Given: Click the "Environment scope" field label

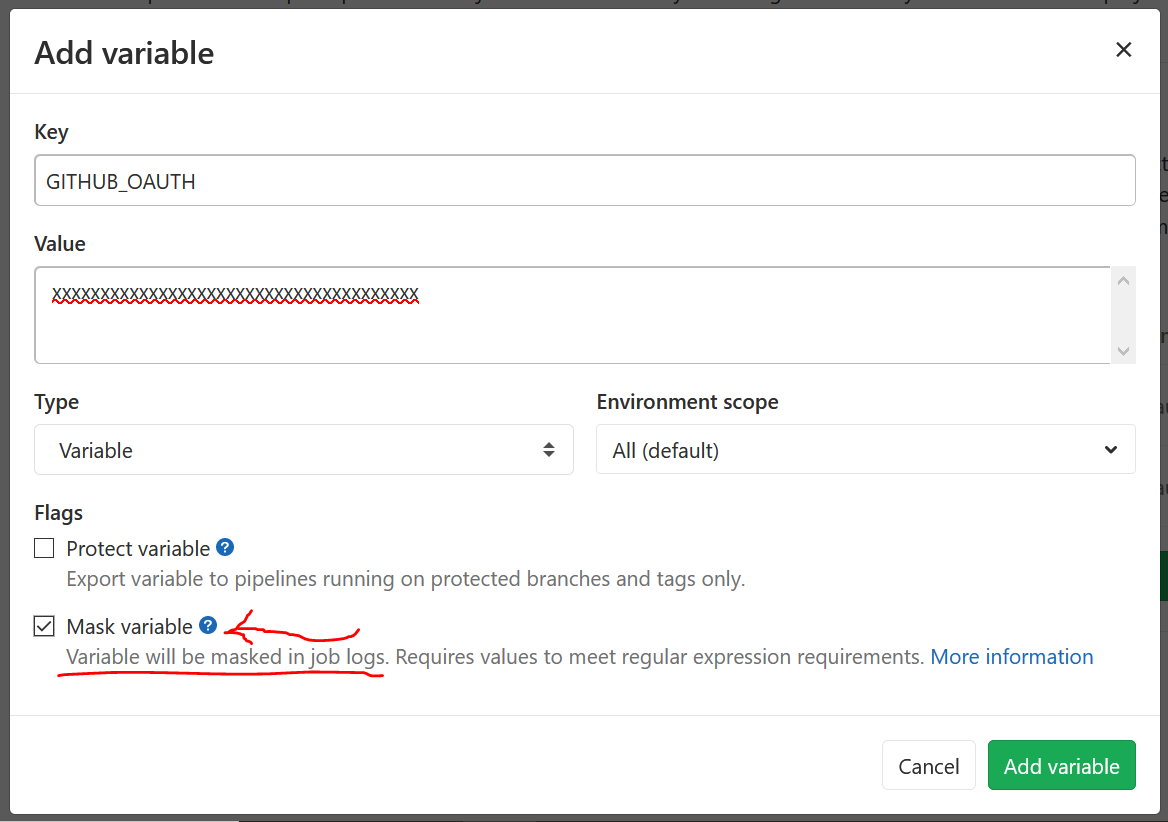Looking at the screenshot, I should [687, 402].
